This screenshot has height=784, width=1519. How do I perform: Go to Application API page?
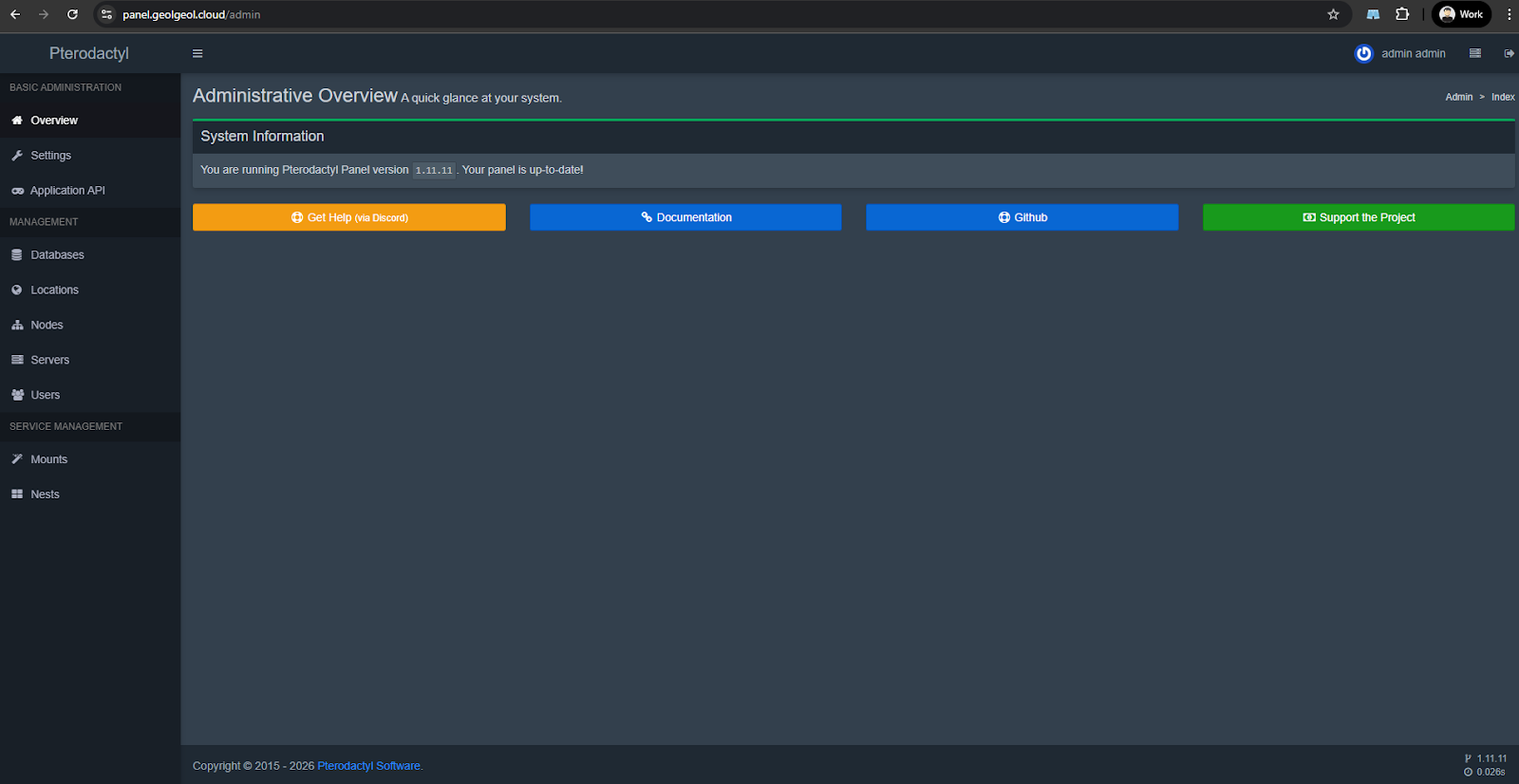point(67,191)
